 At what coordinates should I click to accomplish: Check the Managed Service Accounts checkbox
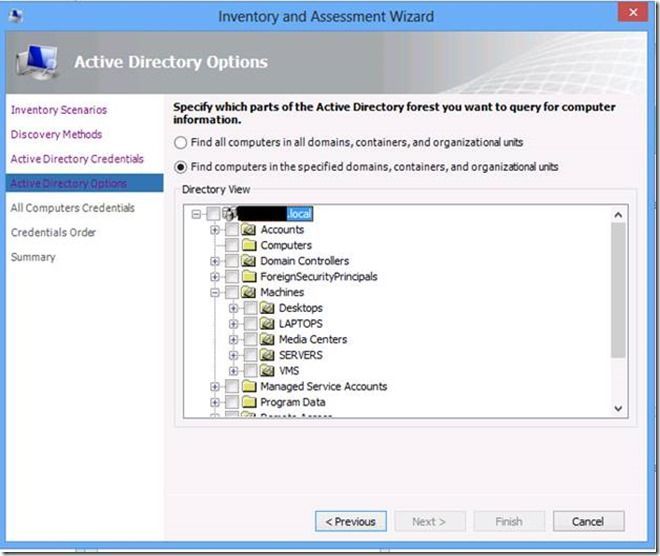232,386
